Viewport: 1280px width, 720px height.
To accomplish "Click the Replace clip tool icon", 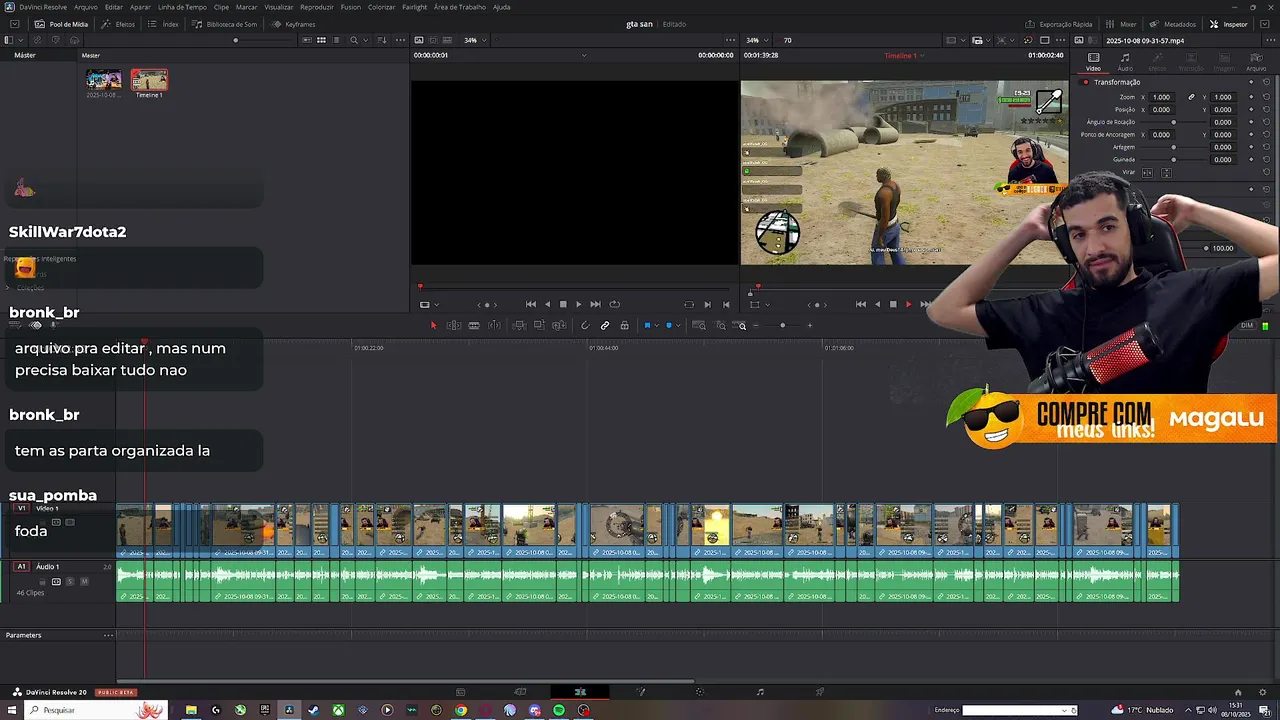I will click(559, 325).
